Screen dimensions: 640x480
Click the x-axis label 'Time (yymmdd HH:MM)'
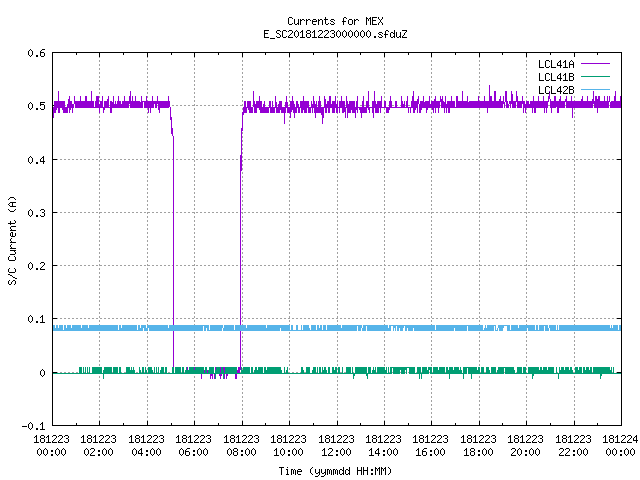335,471
